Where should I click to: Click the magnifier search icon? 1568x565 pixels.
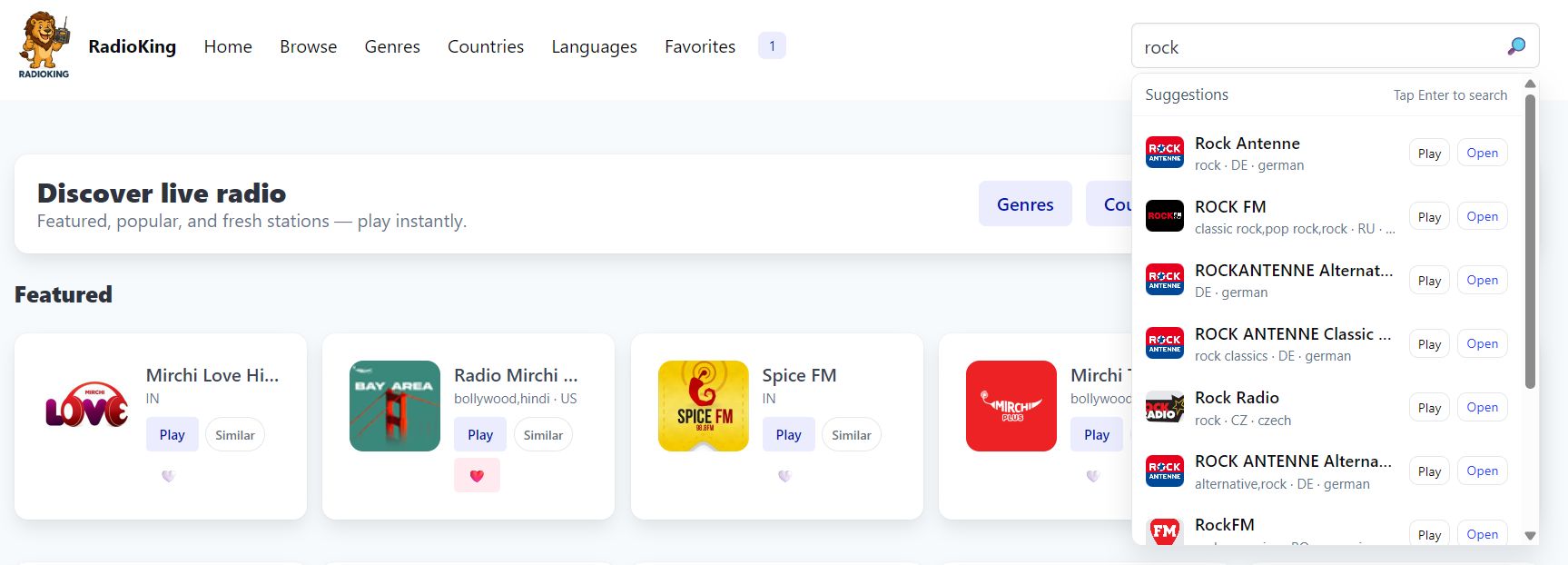(1515, 46)
